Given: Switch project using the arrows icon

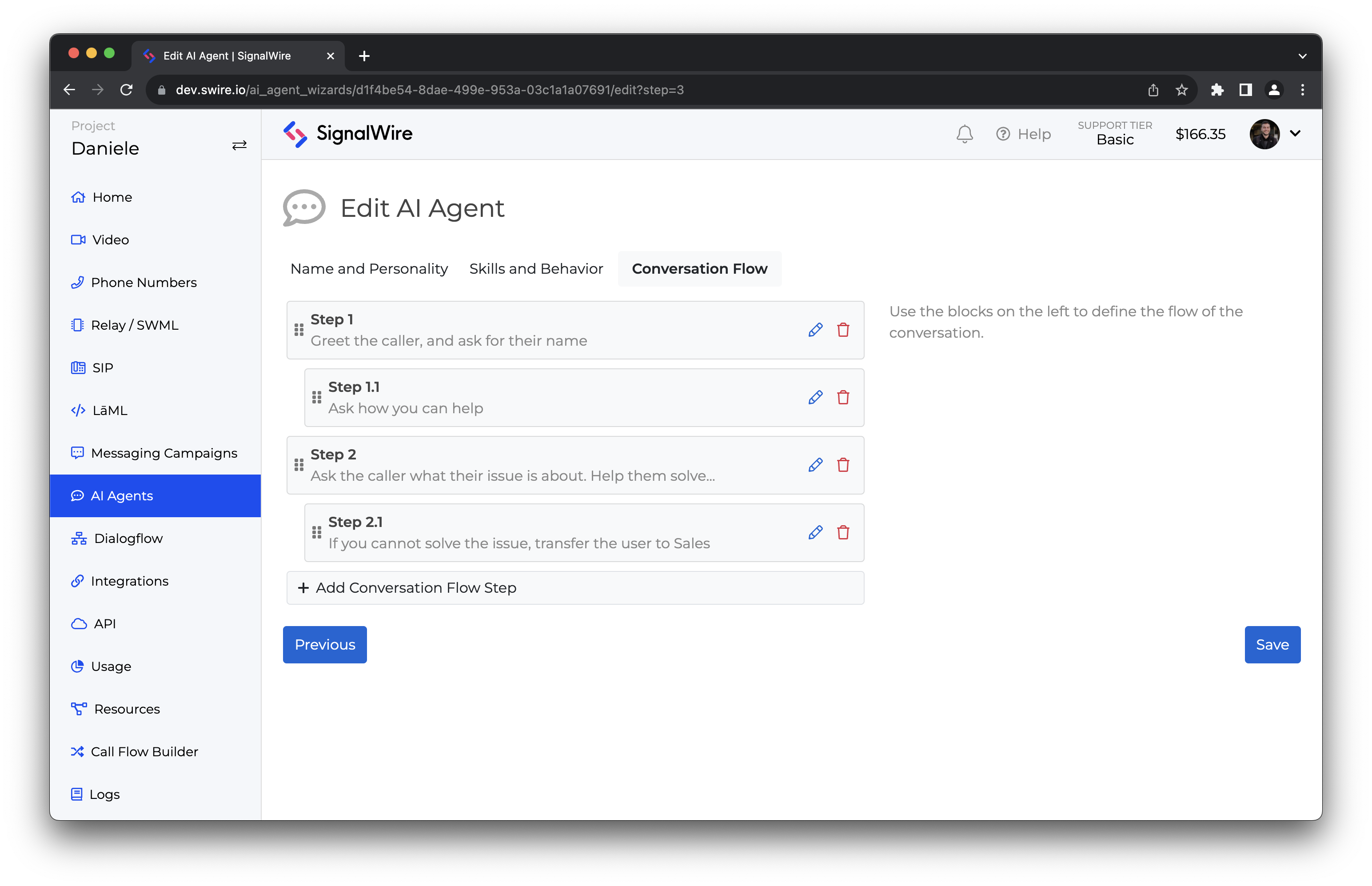Looking at the screenshot, I should [239, 146].
